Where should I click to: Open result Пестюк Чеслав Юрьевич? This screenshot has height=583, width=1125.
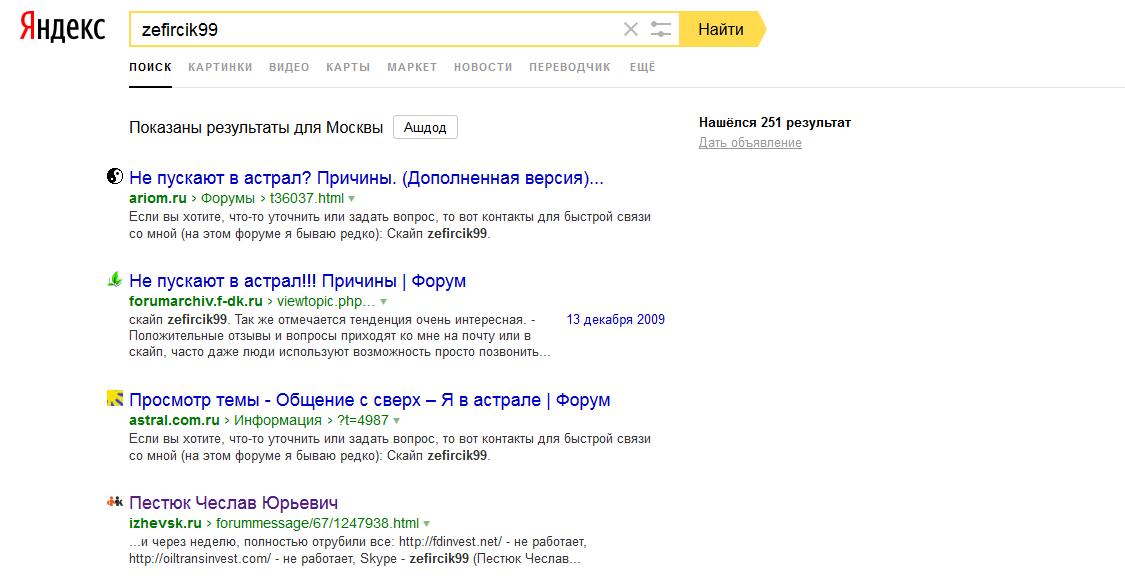click(x=233, y=503)
